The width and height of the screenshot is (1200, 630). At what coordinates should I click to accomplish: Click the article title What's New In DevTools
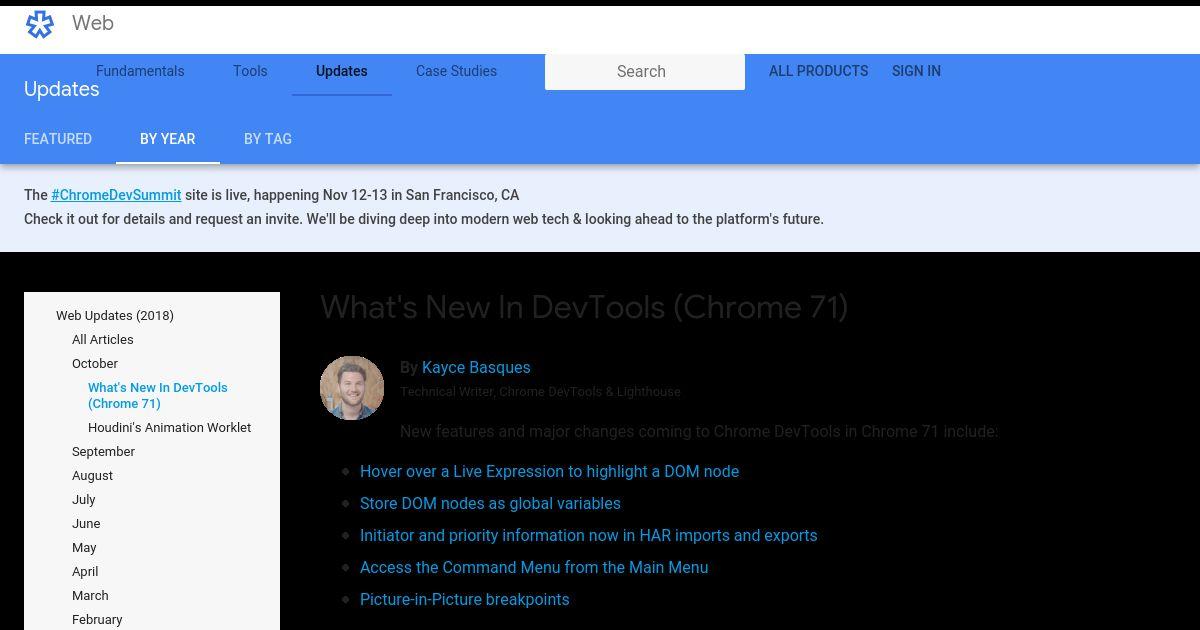point(584,307)
